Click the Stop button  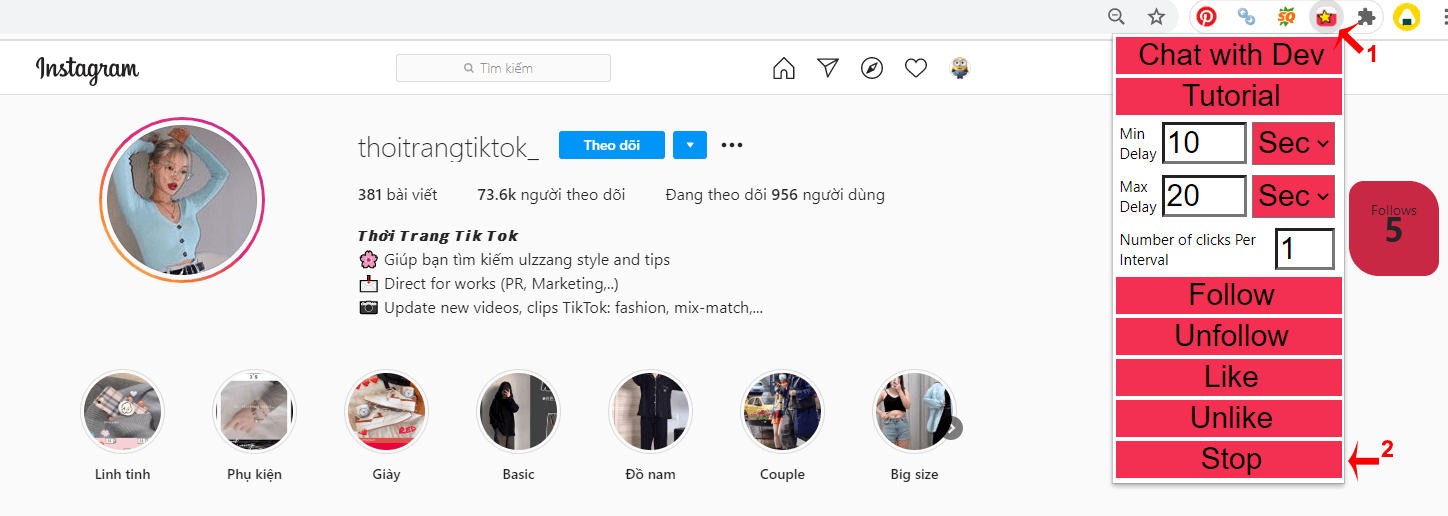[1229, 459]
